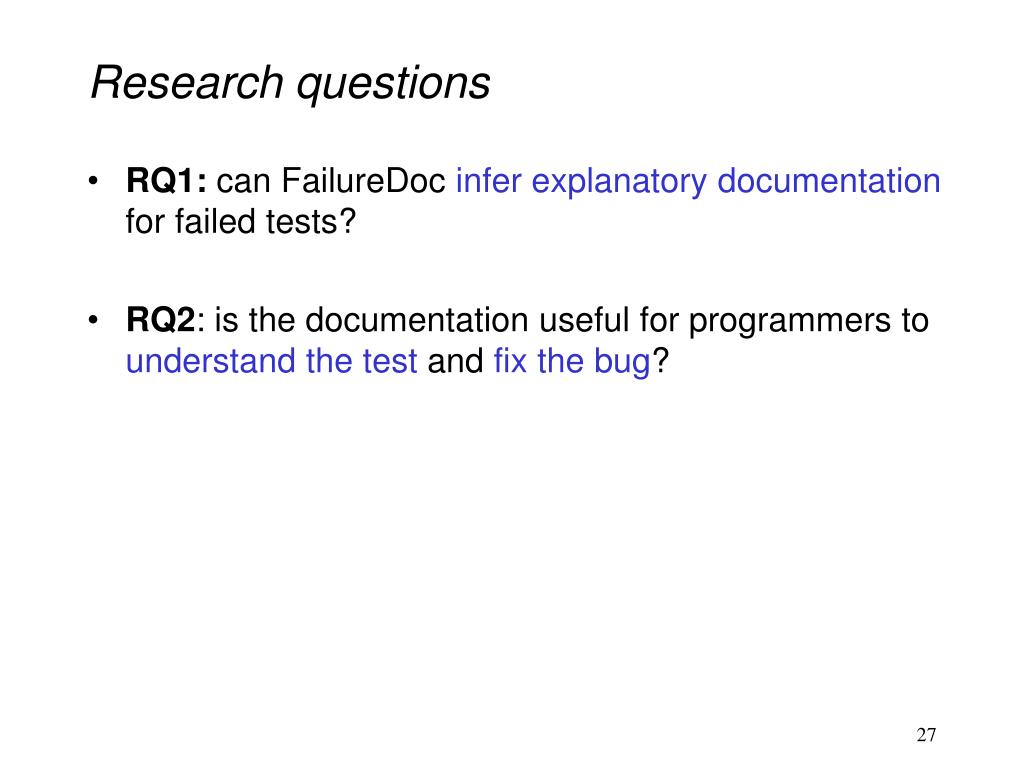The width and height of the screenshot is (1024, 768).
Task: Click the word 'programmers' in RQ2
Action: [790, 321]
